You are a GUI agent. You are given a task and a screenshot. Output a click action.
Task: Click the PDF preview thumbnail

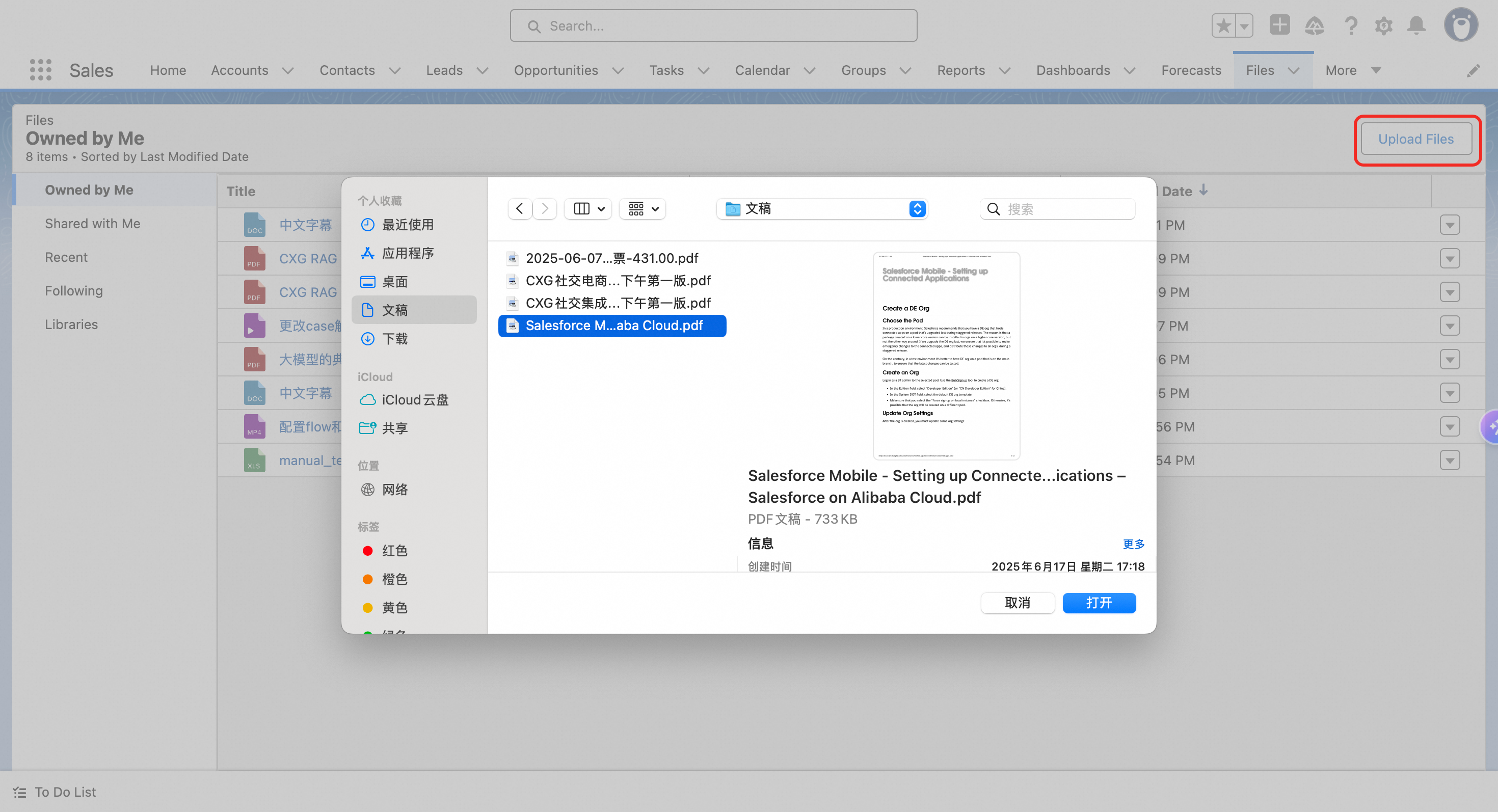coord(946,356)
